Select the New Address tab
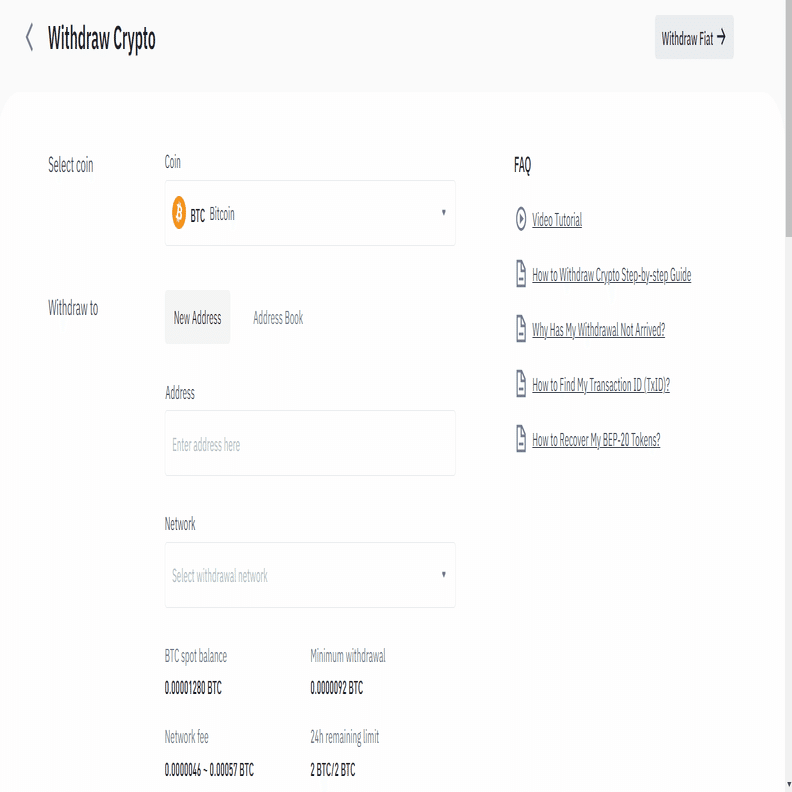 coord(197,318)
